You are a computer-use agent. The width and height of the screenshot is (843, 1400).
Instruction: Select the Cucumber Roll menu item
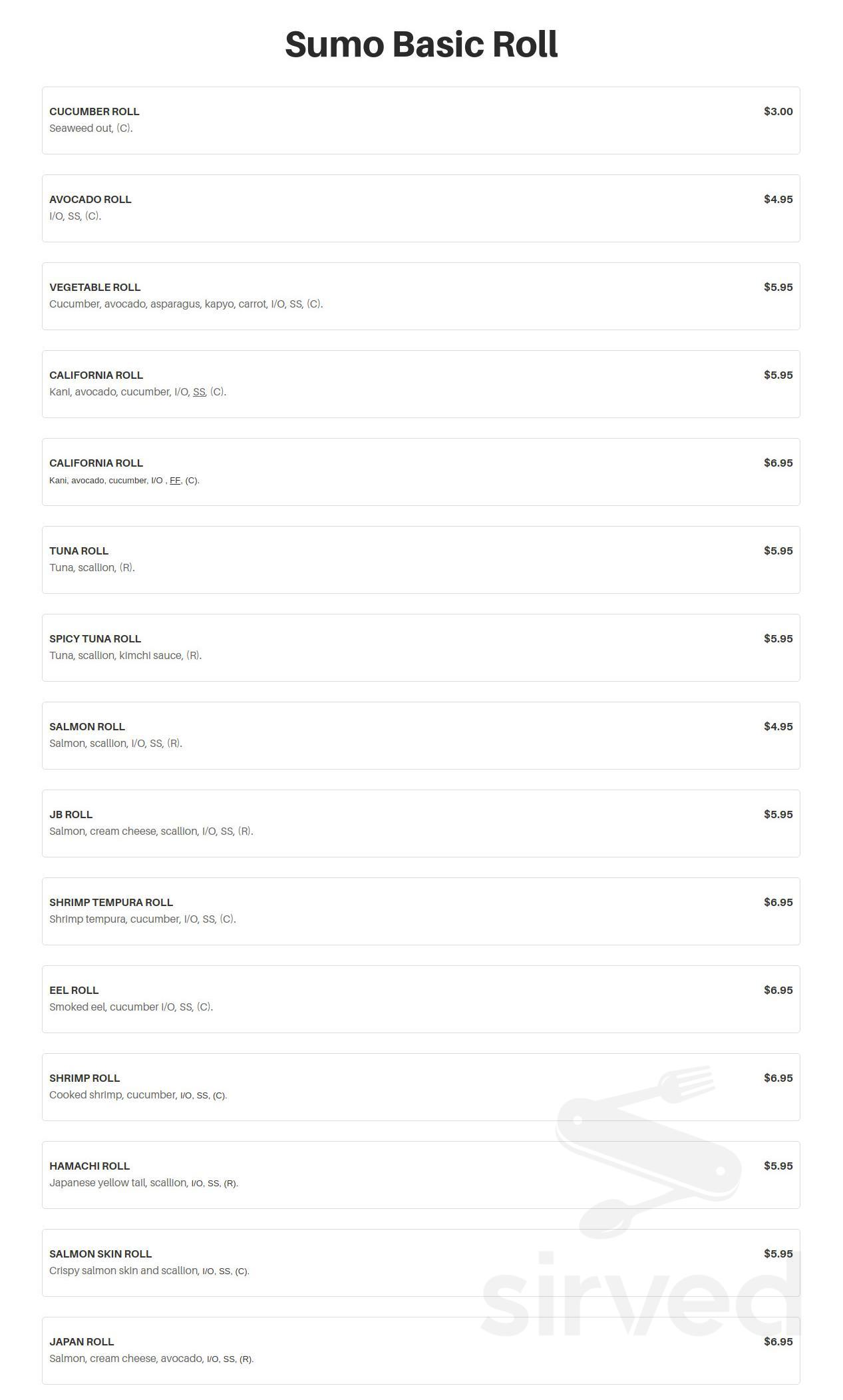[x=94, y=112]
